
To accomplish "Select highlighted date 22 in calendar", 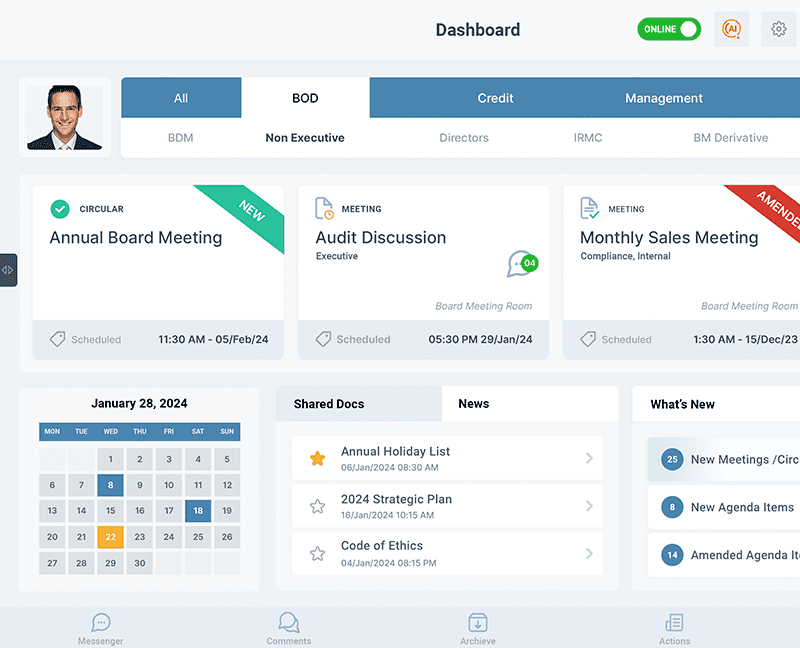I will tap(110, 537).
